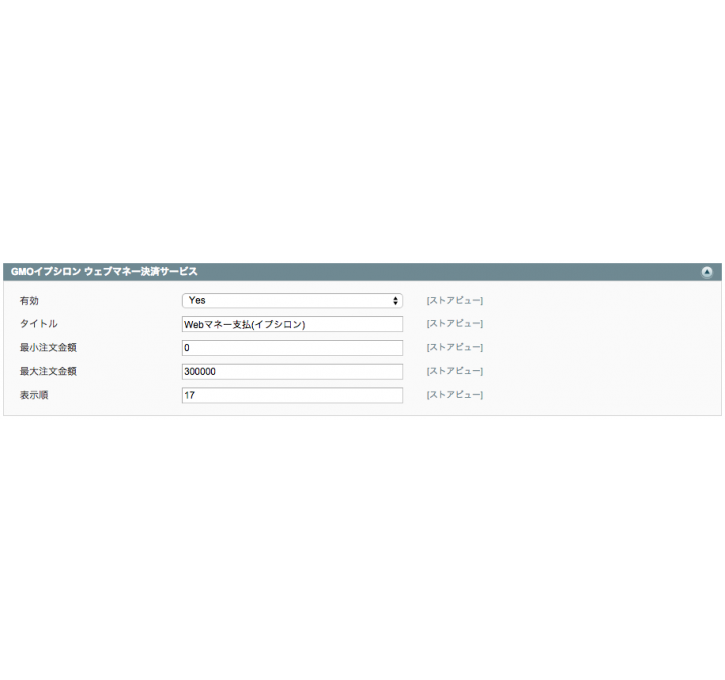Select the Yes value text in 有効
725x680 pixels.
point(197,300)
